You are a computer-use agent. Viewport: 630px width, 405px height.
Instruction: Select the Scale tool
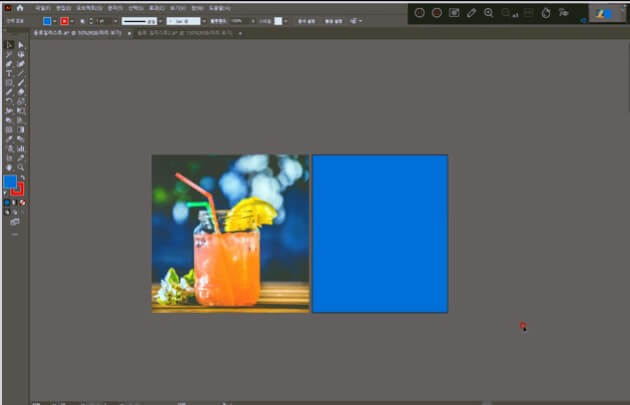click(21, 102)
